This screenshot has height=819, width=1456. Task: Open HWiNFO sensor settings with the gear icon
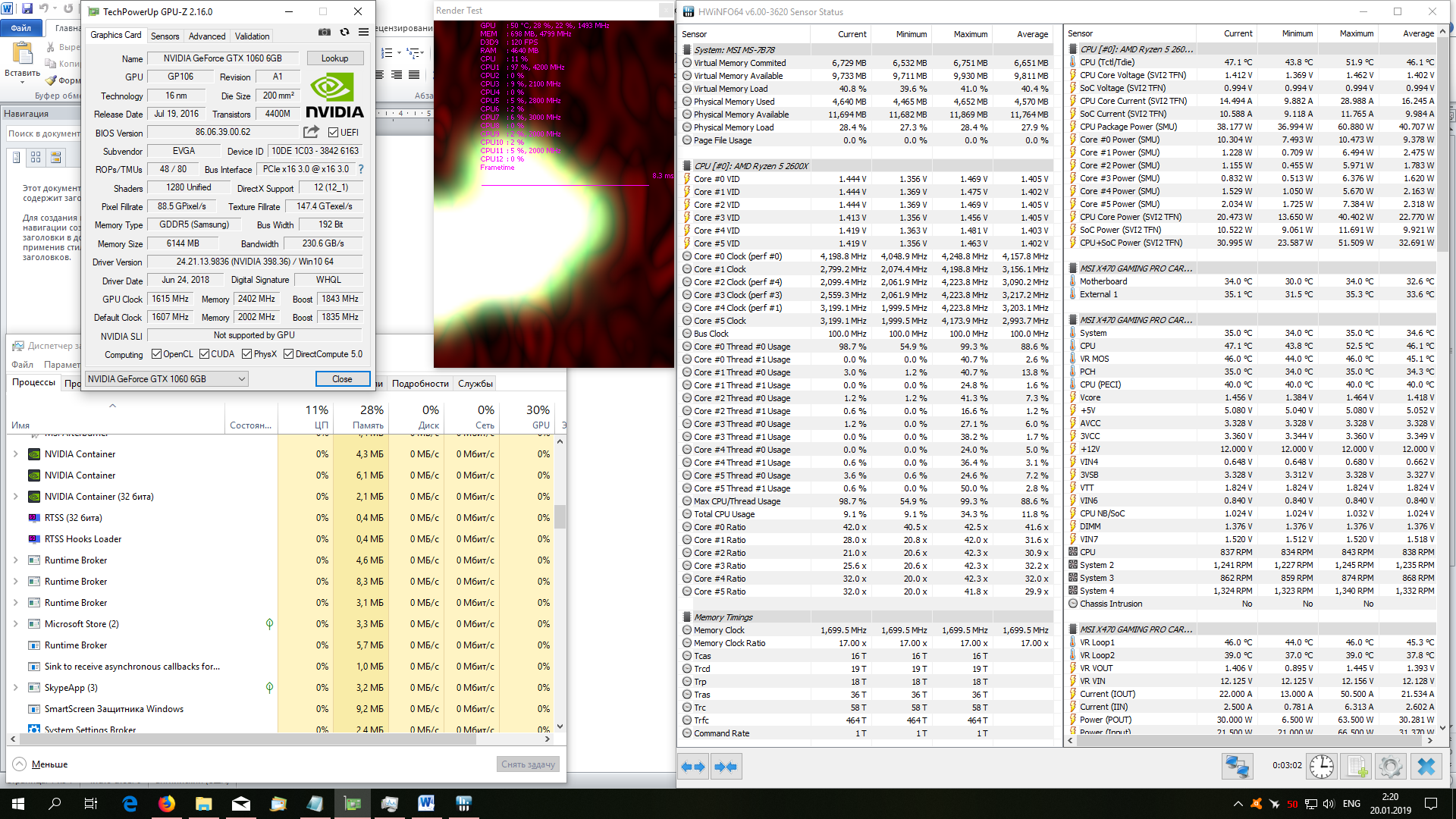coord(1391,766)
